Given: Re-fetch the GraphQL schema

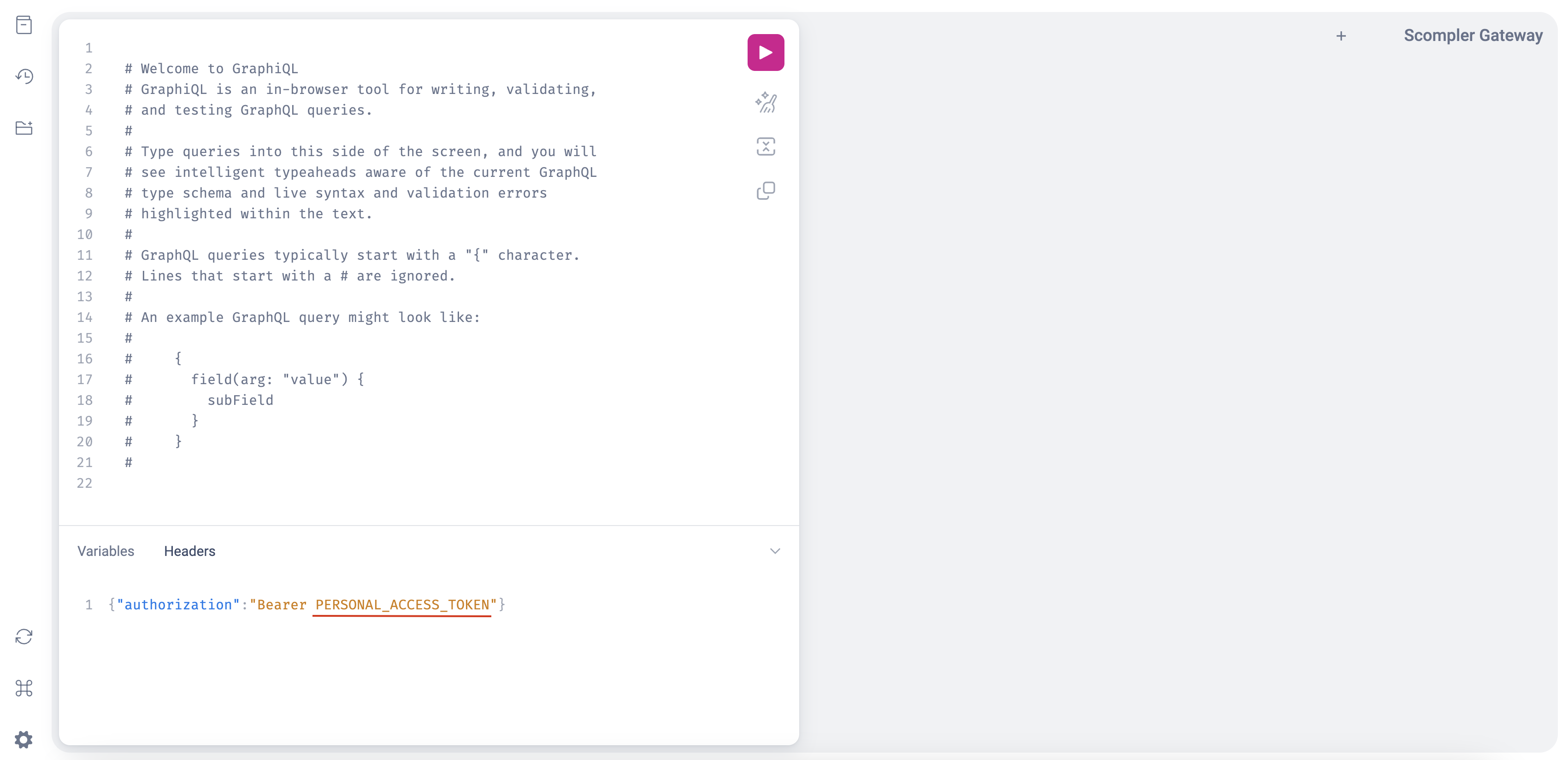Looking at the screenshot, I should tap(24, 637).
